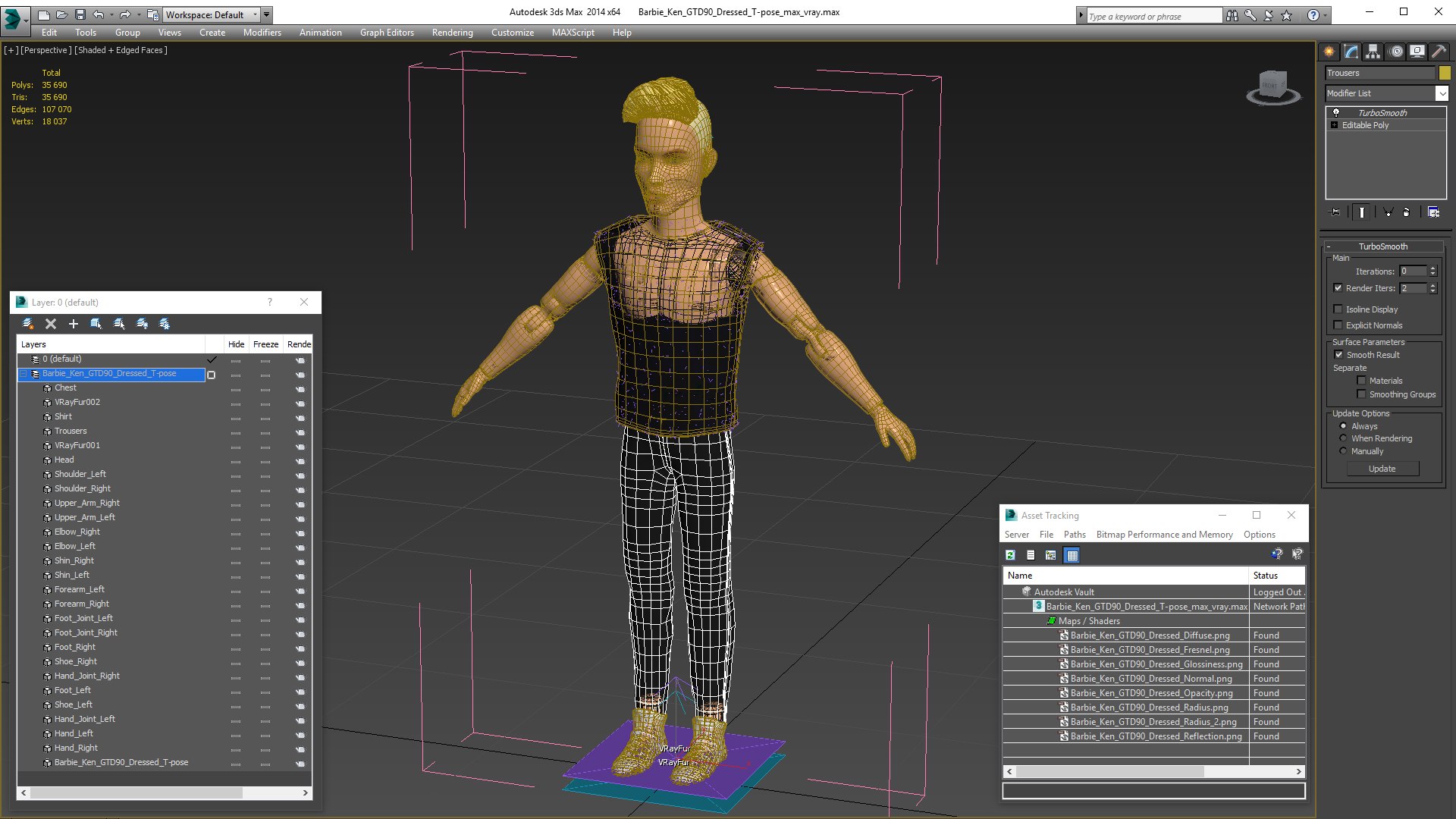Open the Motion command panel tab
The image size is (1456, 819).
coord(1395,52)
